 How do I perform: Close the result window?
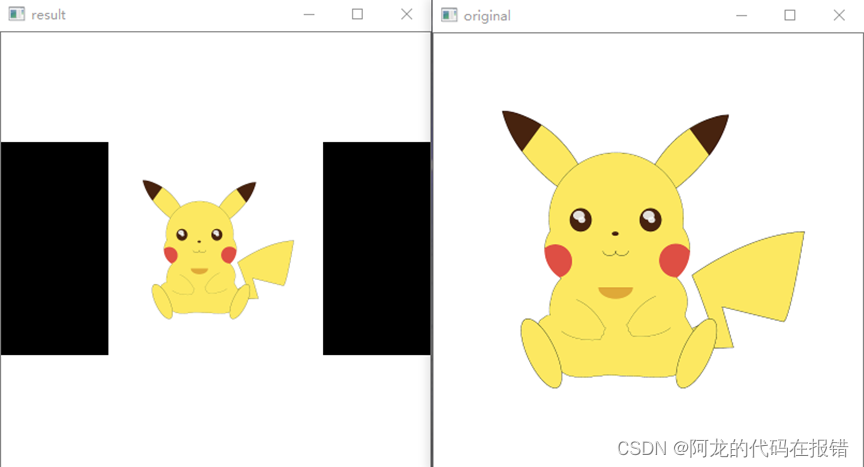click(x=407, y=14)
